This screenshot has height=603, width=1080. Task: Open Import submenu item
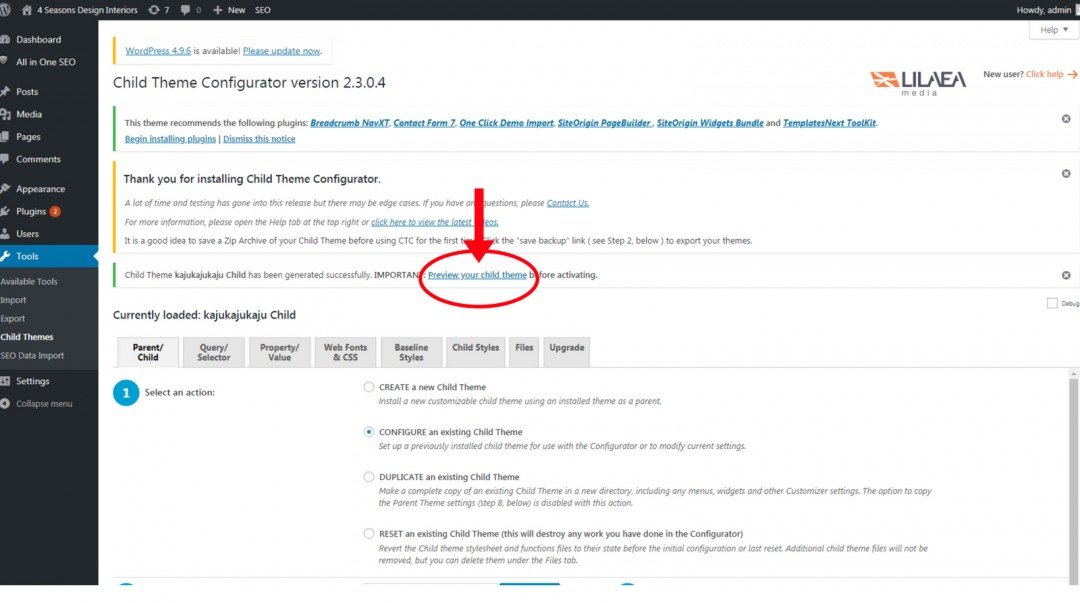click(x=13, y=300)
